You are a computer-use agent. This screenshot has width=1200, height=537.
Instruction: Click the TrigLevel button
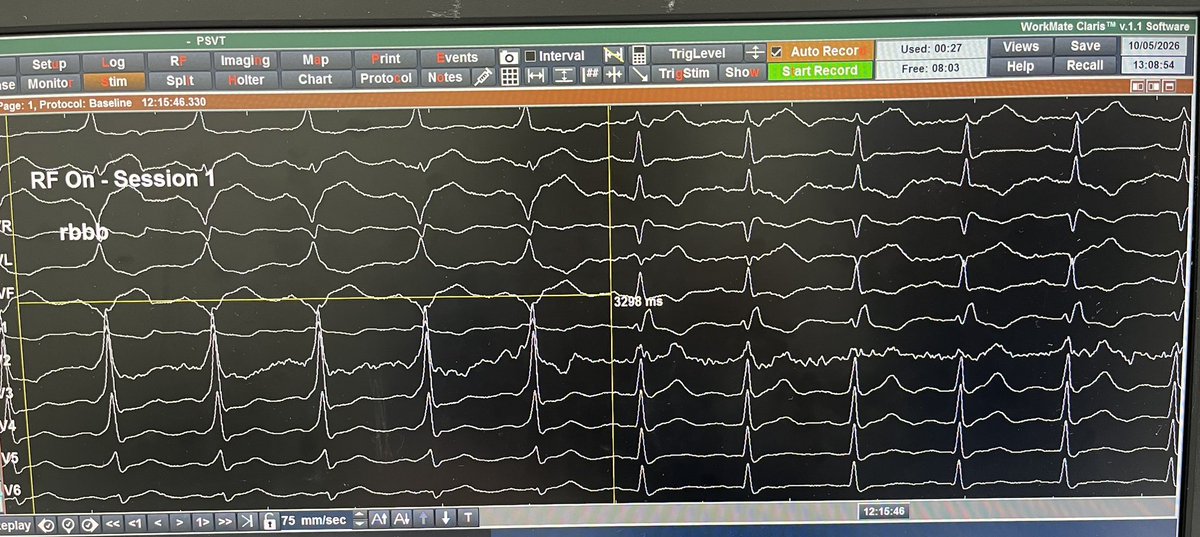pos(696,53)
